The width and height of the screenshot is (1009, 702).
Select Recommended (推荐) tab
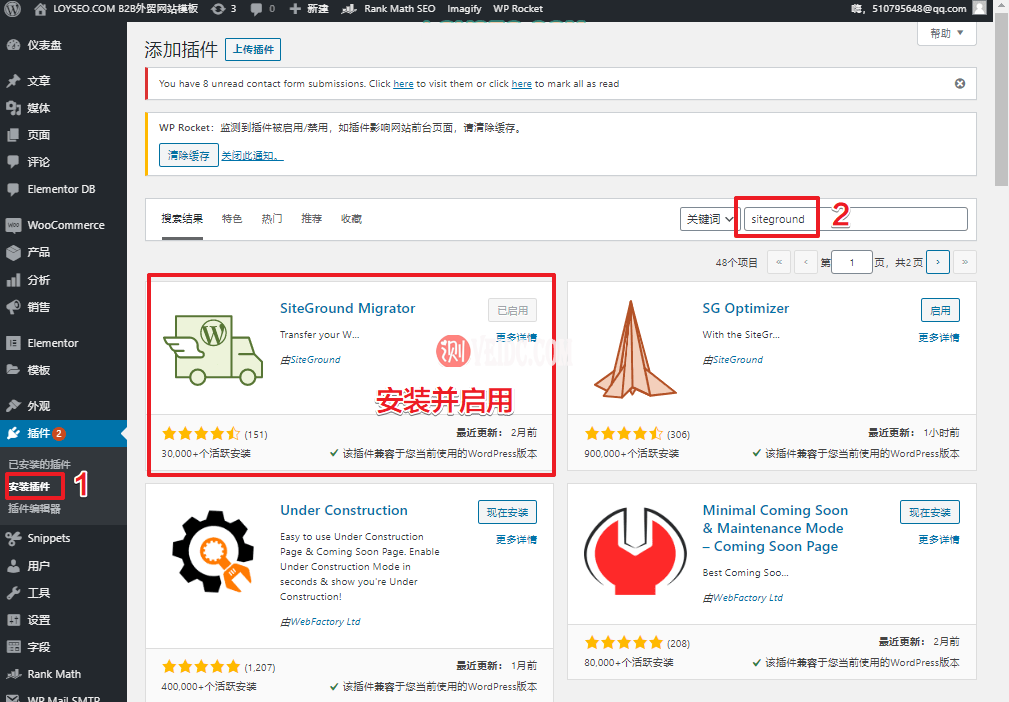pos(311,219)
